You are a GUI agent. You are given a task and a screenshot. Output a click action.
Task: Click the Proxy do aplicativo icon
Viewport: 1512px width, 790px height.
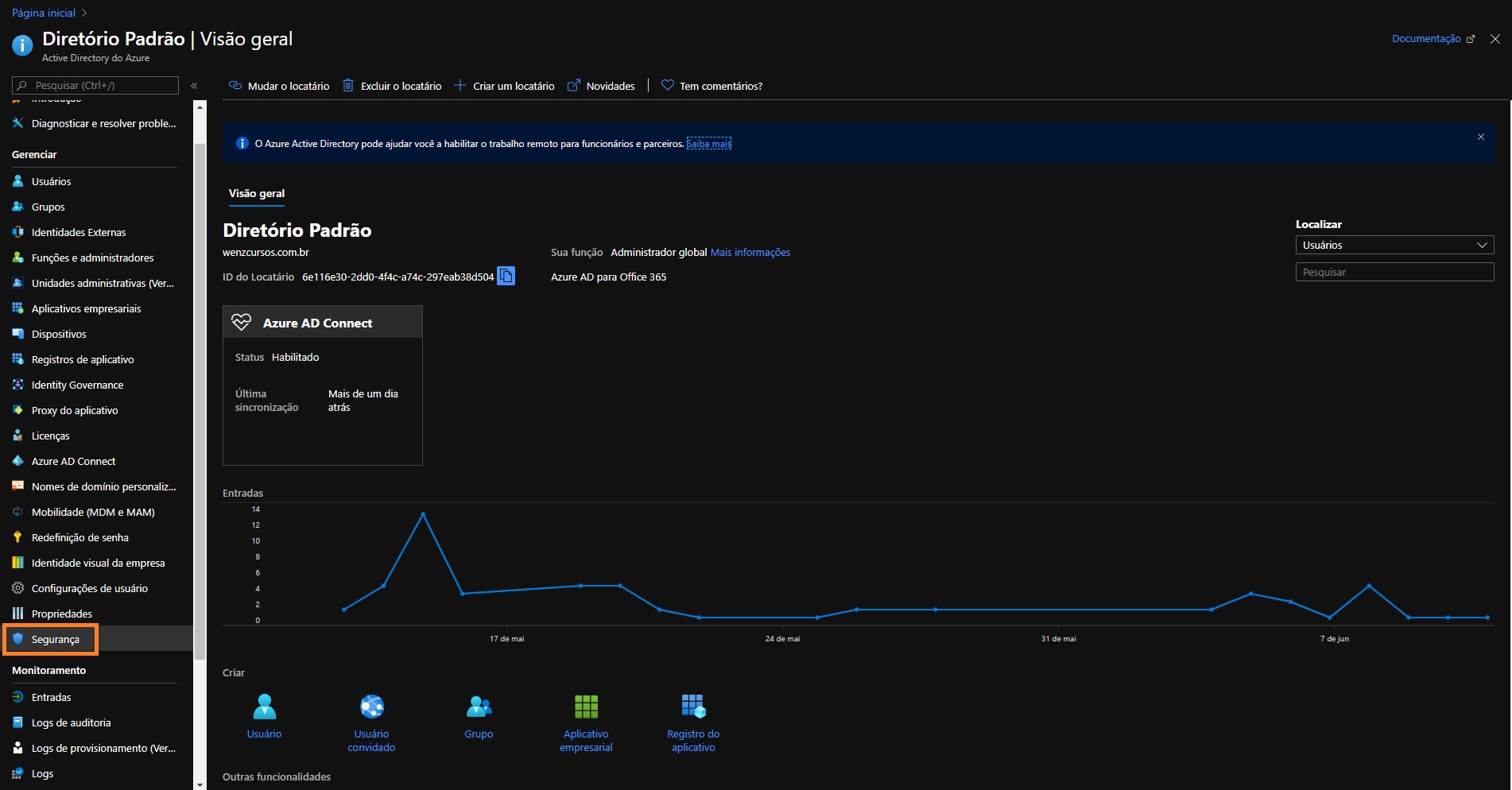tap(17, 410)
